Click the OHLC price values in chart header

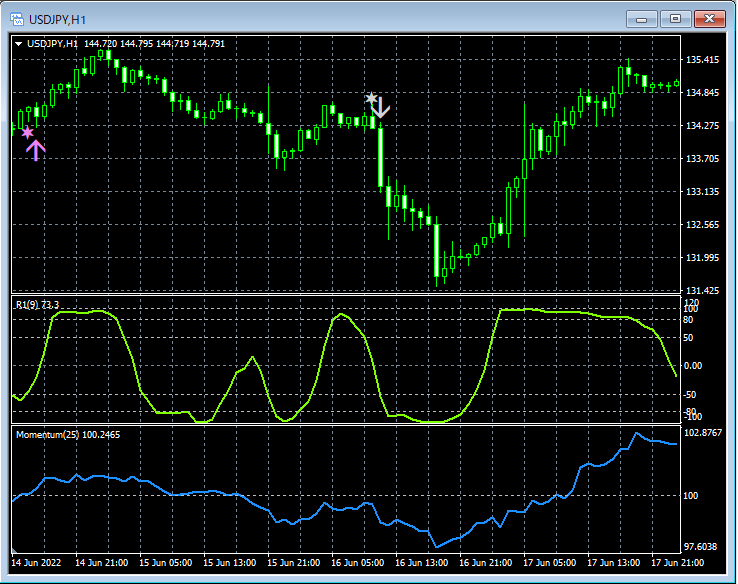[x=155, y=44]
